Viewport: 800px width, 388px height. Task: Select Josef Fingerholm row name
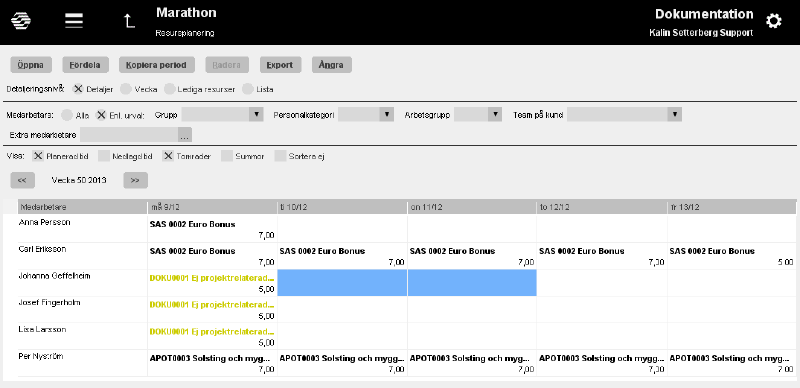point(49,303)
